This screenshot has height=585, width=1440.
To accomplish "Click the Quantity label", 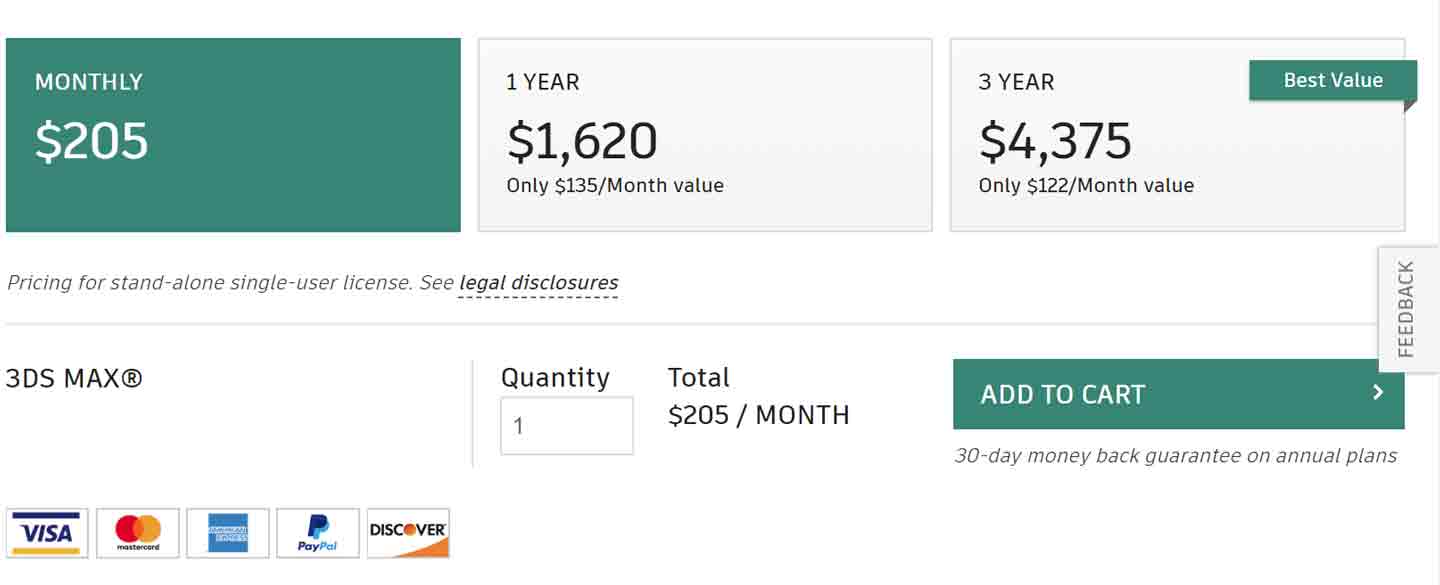I will point(555,378).
